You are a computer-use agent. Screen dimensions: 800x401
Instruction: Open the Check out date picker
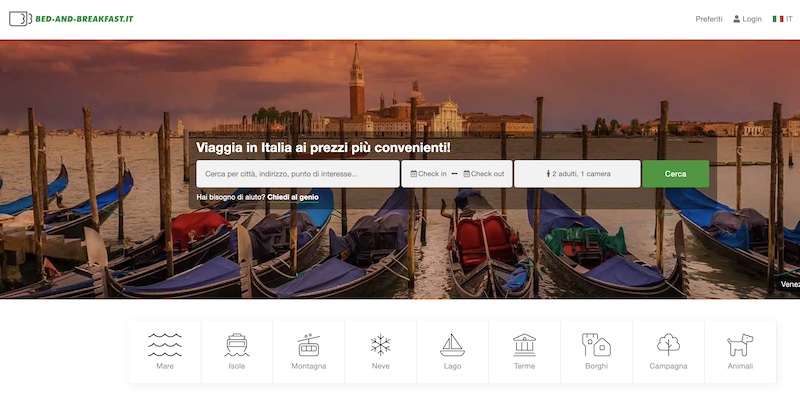(x=484, y=174)
